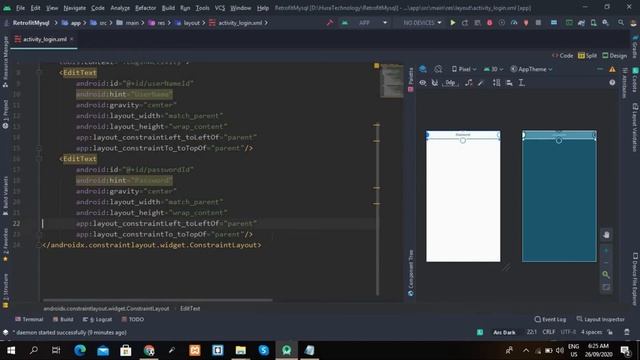Close the activity_login.xml tab
This screenshot has width=640, height=360.
71,39
